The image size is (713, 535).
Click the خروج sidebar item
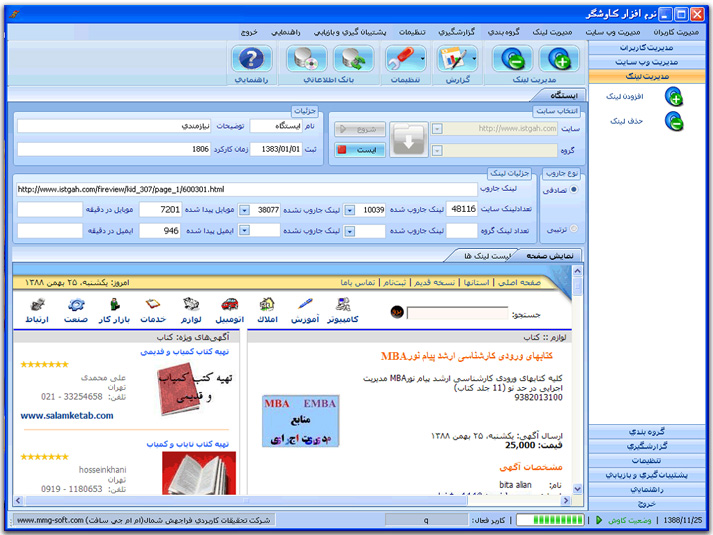pyautogui.click(x=647, y=504)
